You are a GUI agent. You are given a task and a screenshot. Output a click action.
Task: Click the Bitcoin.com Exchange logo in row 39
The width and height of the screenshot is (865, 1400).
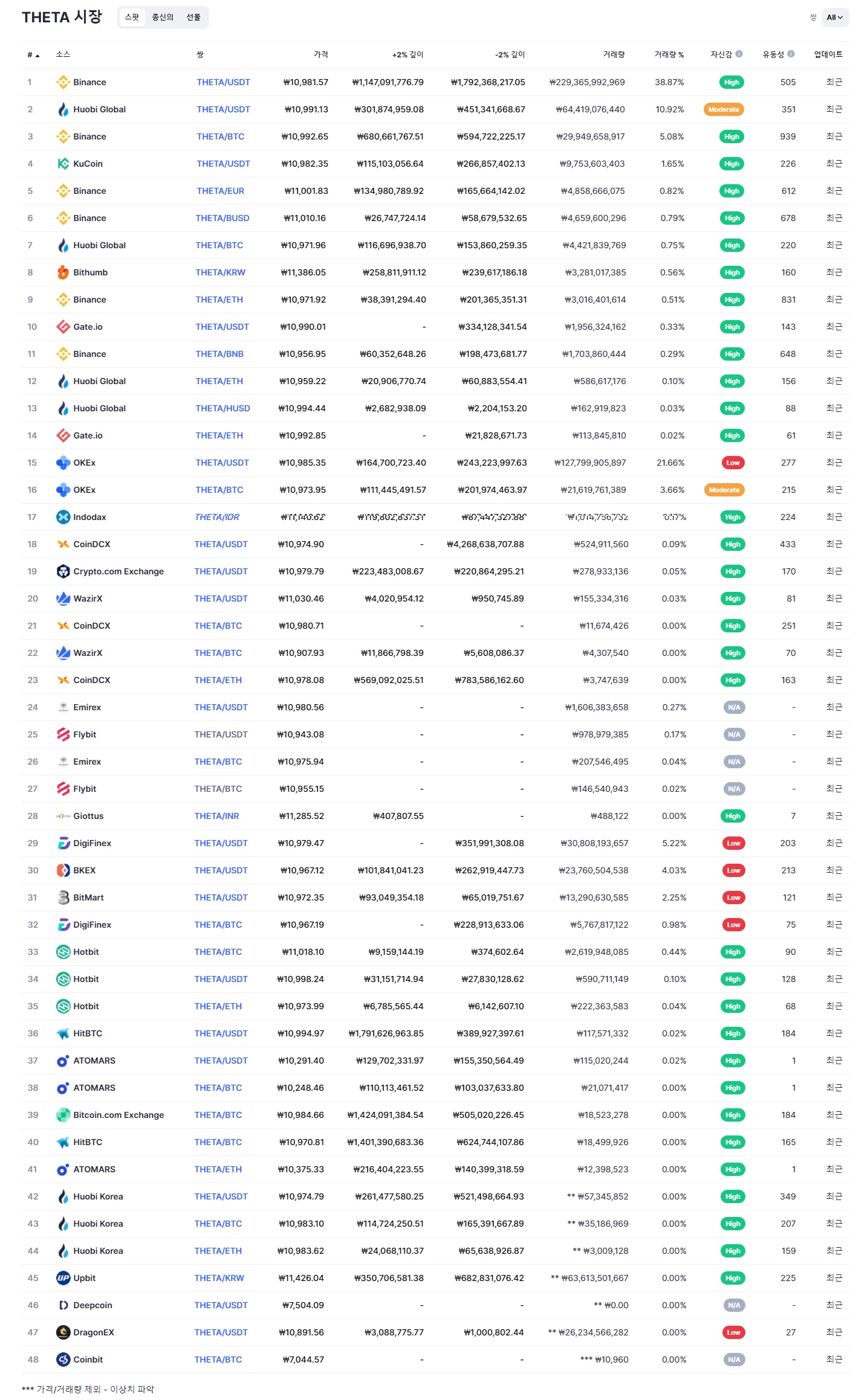[x=63, y=1115]
